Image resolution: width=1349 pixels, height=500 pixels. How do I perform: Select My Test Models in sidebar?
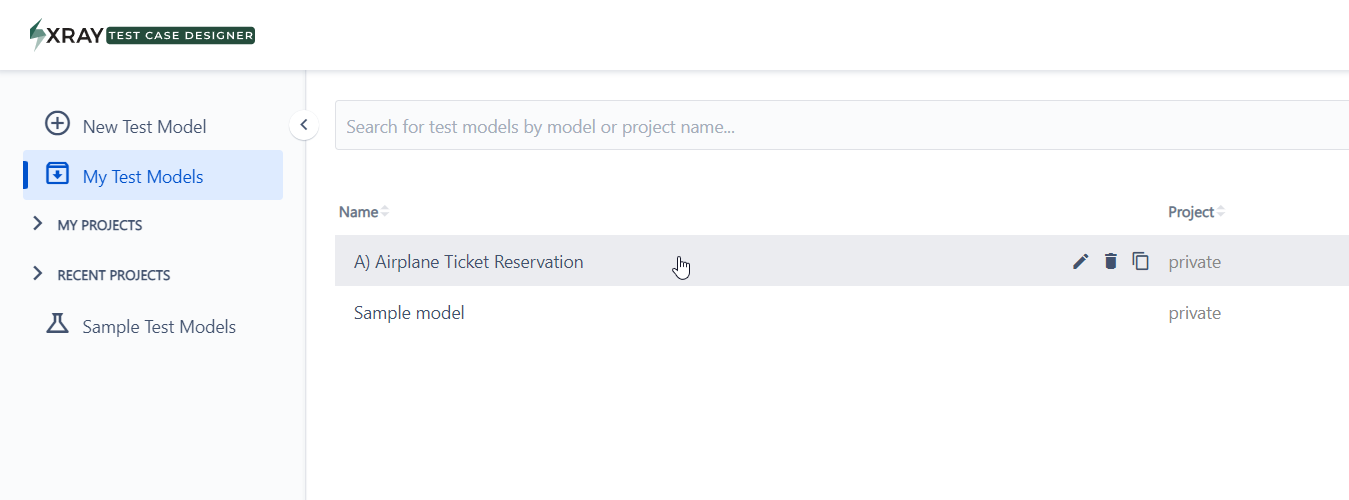(x=153, y=176)
